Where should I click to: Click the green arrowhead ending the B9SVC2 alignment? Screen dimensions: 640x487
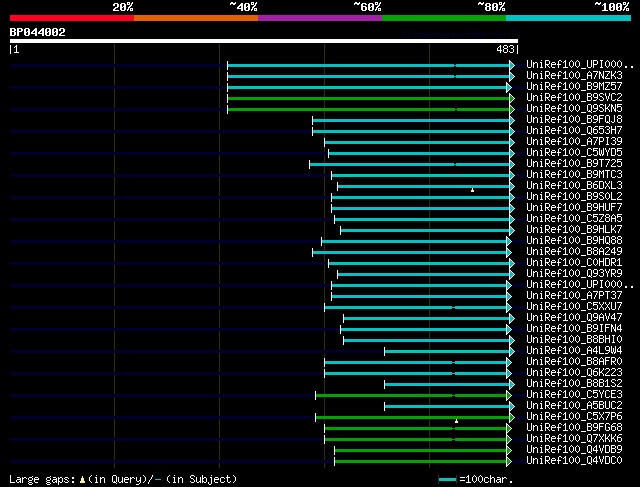pos(512,98)
